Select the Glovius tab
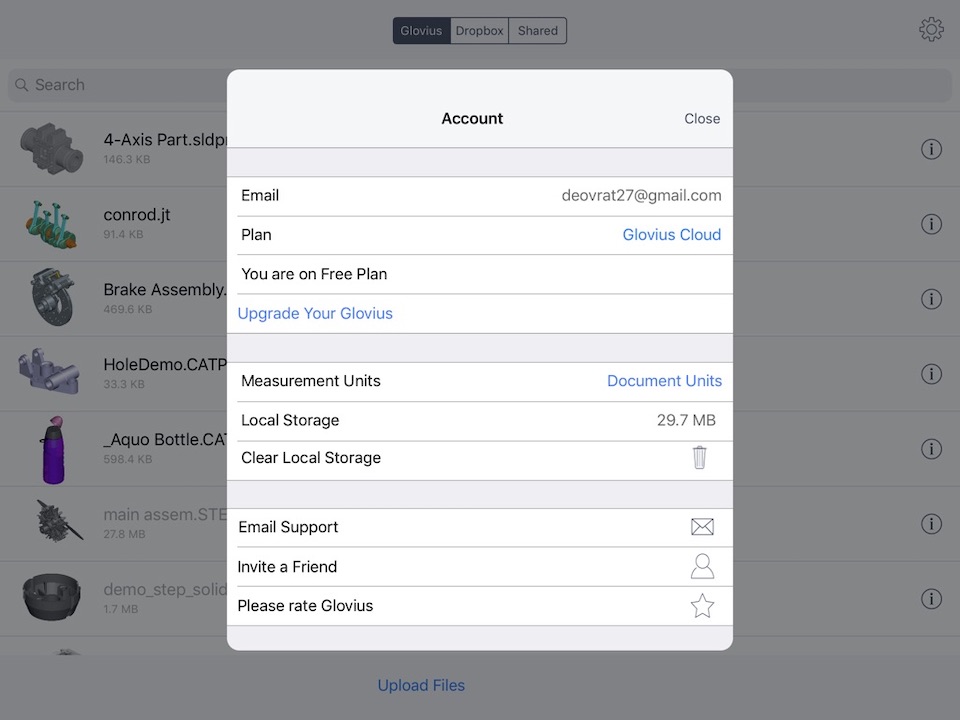960x720 pixels. 421,31
